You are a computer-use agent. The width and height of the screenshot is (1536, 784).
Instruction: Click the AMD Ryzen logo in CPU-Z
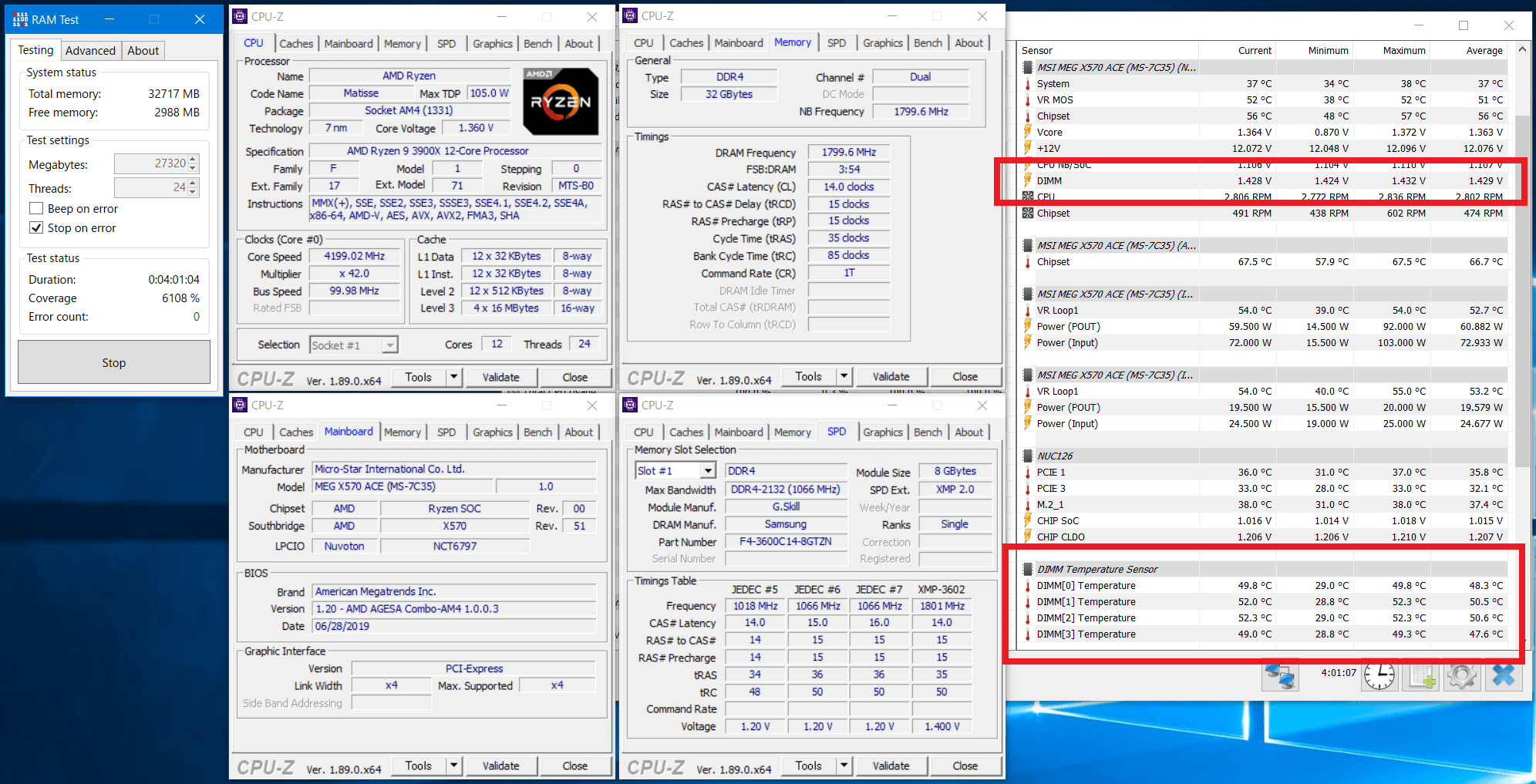pos(561,101)
